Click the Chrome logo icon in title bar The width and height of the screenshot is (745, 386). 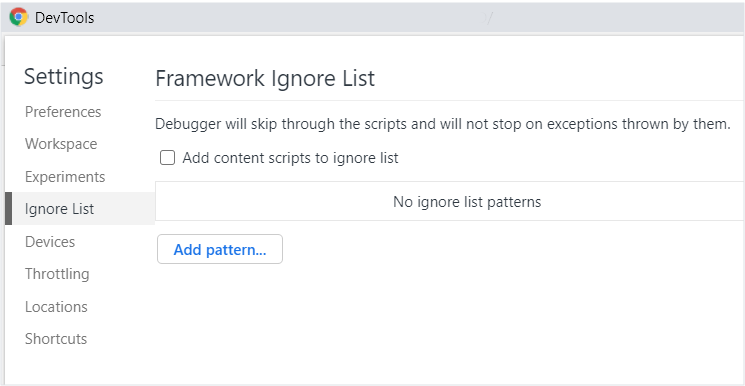(19, 18)
